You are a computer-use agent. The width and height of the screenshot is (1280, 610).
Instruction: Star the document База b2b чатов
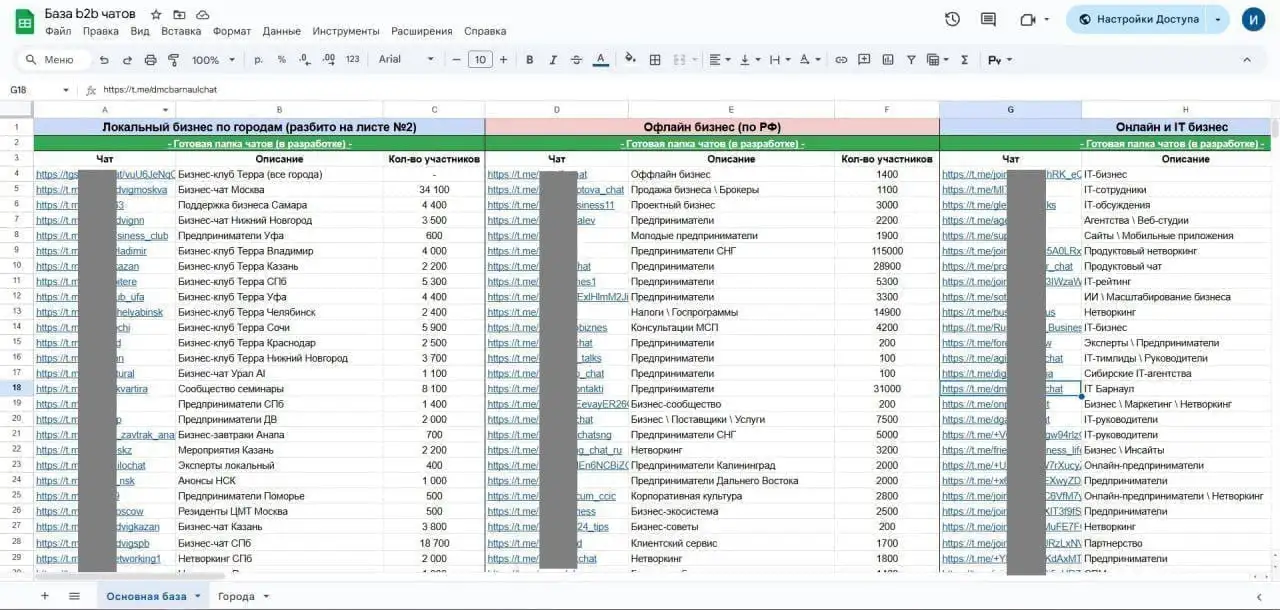point(156,15)
